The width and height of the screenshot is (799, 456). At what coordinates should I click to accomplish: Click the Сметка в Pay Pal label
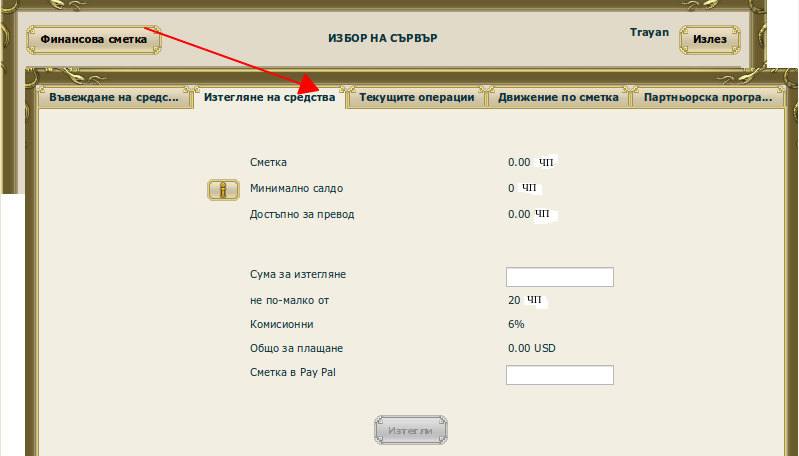[x=292, y=372]
